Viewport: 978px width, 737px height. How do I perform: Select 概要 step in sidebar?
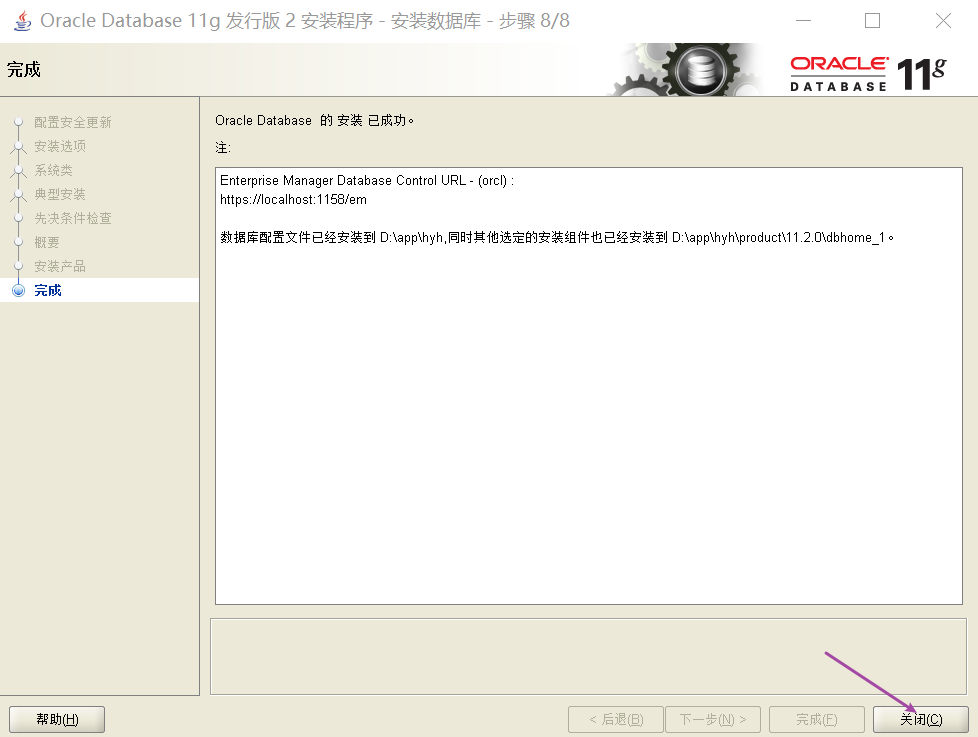pyautogui.click(x=47, y=242)
